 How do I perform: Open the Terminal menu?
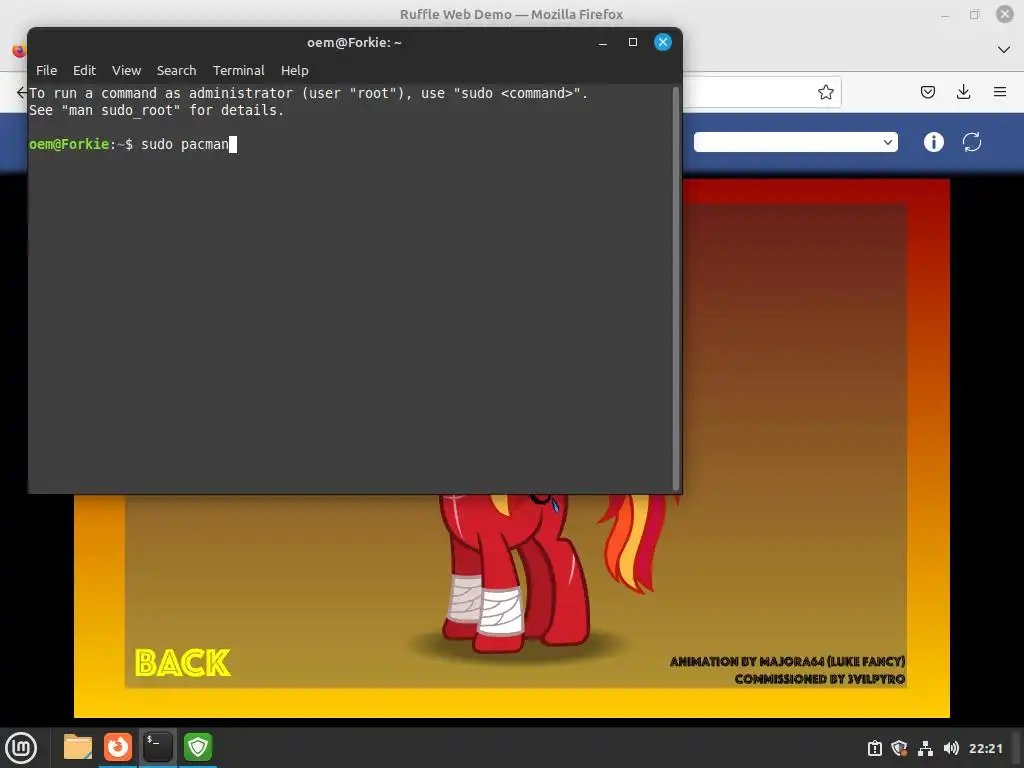[238, 71]
